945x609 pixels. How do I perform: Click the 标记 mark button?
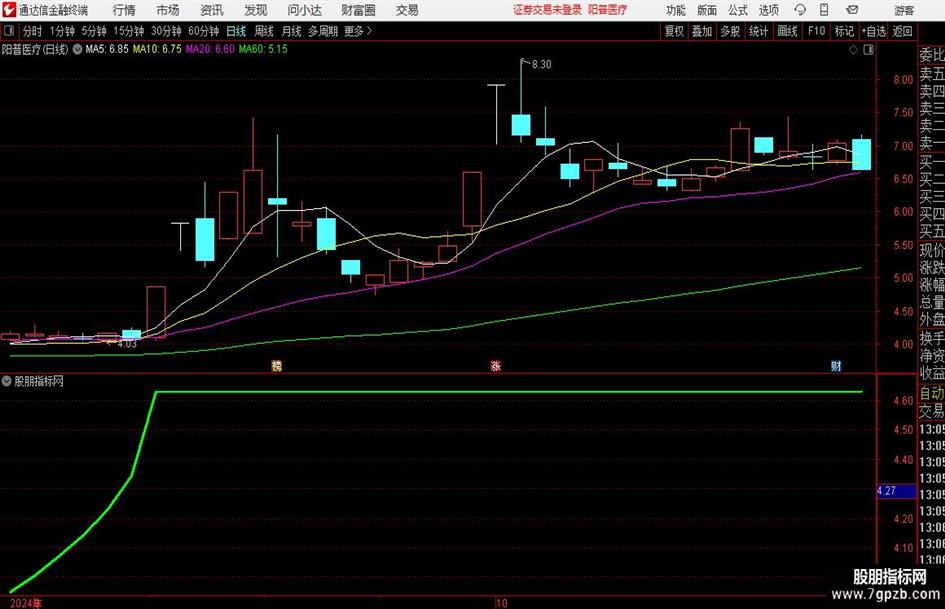(x=844, y=31)
